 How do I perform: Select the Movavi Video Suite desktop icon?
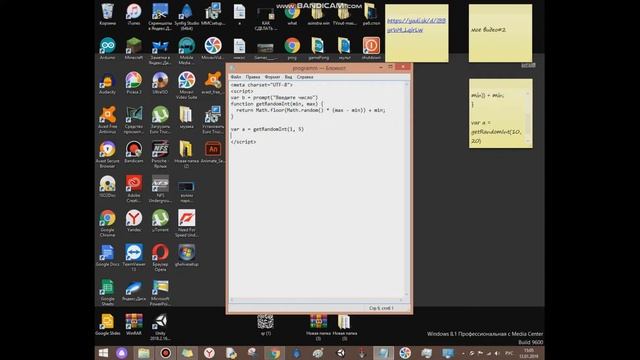[x=187, y=85]
